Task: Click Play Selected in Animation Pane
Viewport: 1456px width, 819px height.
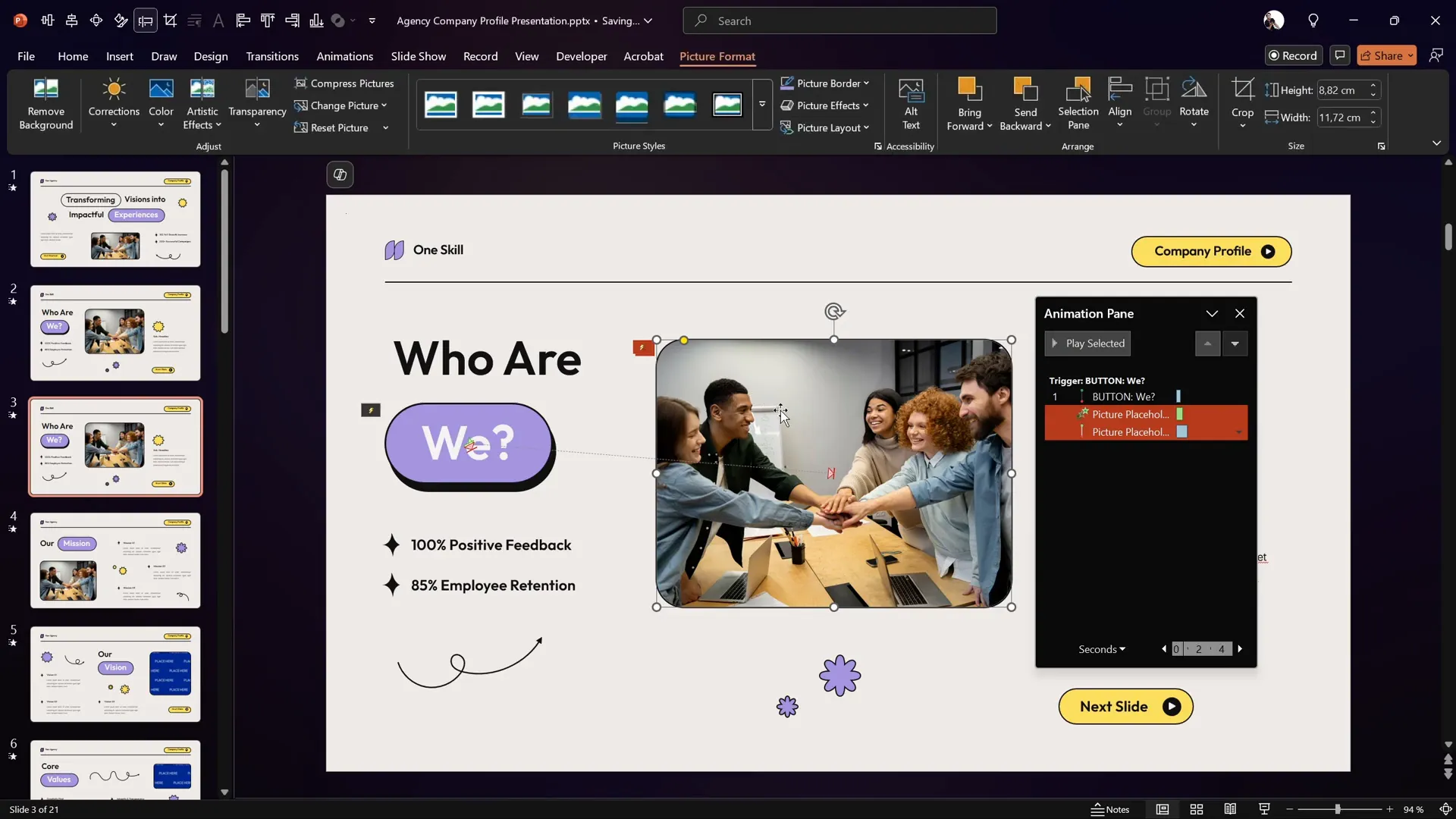Action: [x=1087, y=343]
